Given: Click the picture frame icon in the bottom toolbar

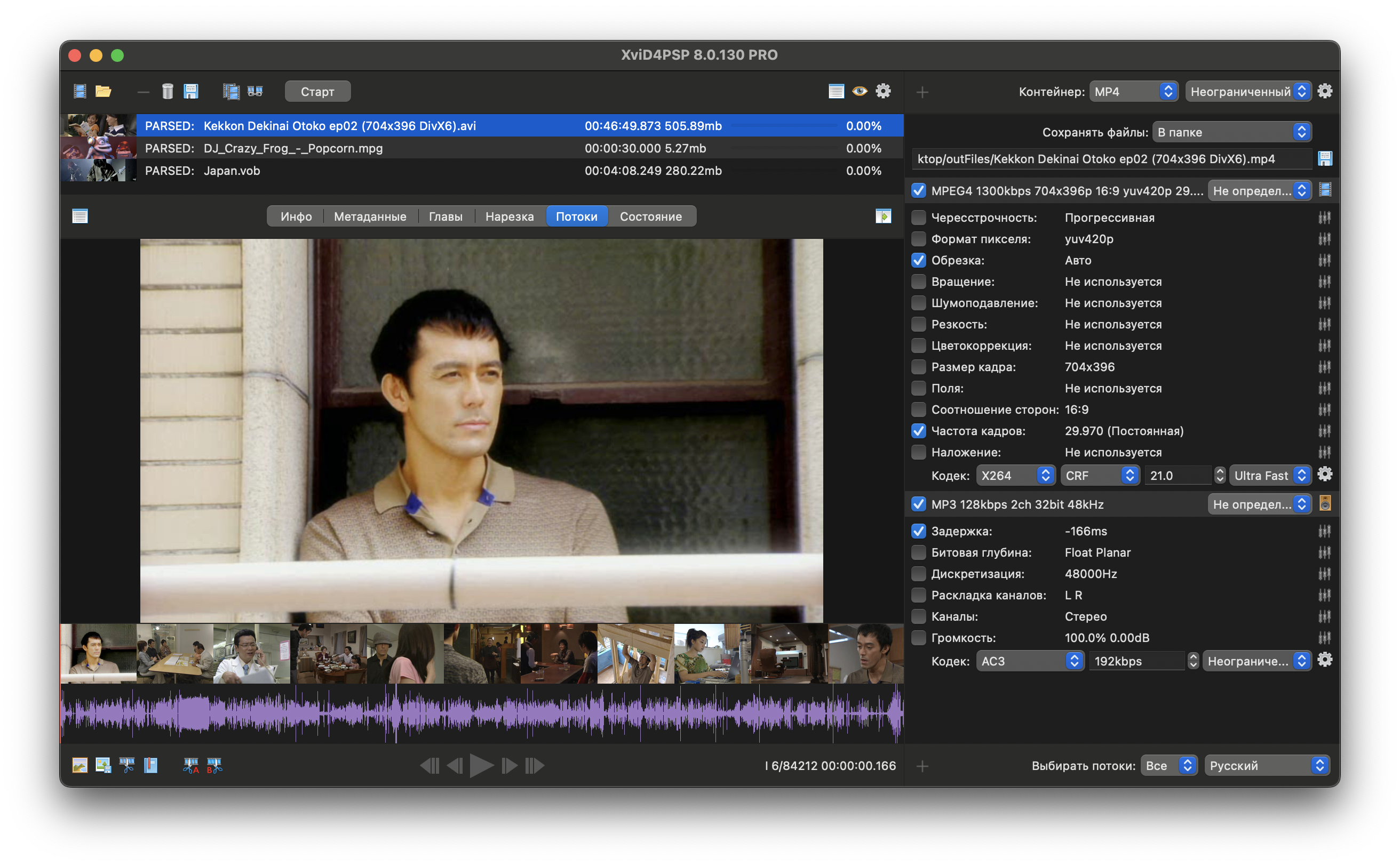Looking at the screenshot, I should click(79, 765).
